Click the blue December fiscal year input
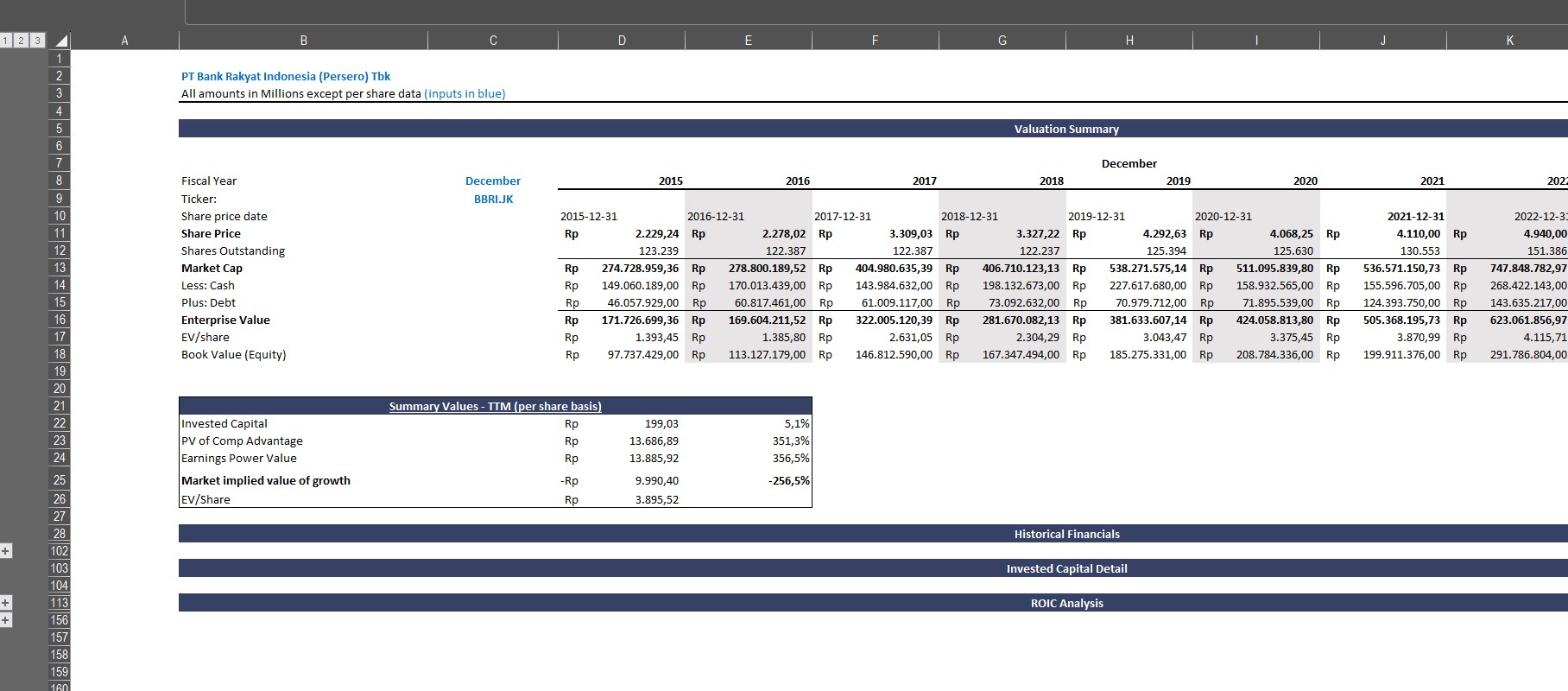The height and width of the screenshot is (691, 1568). pos(493,181)
